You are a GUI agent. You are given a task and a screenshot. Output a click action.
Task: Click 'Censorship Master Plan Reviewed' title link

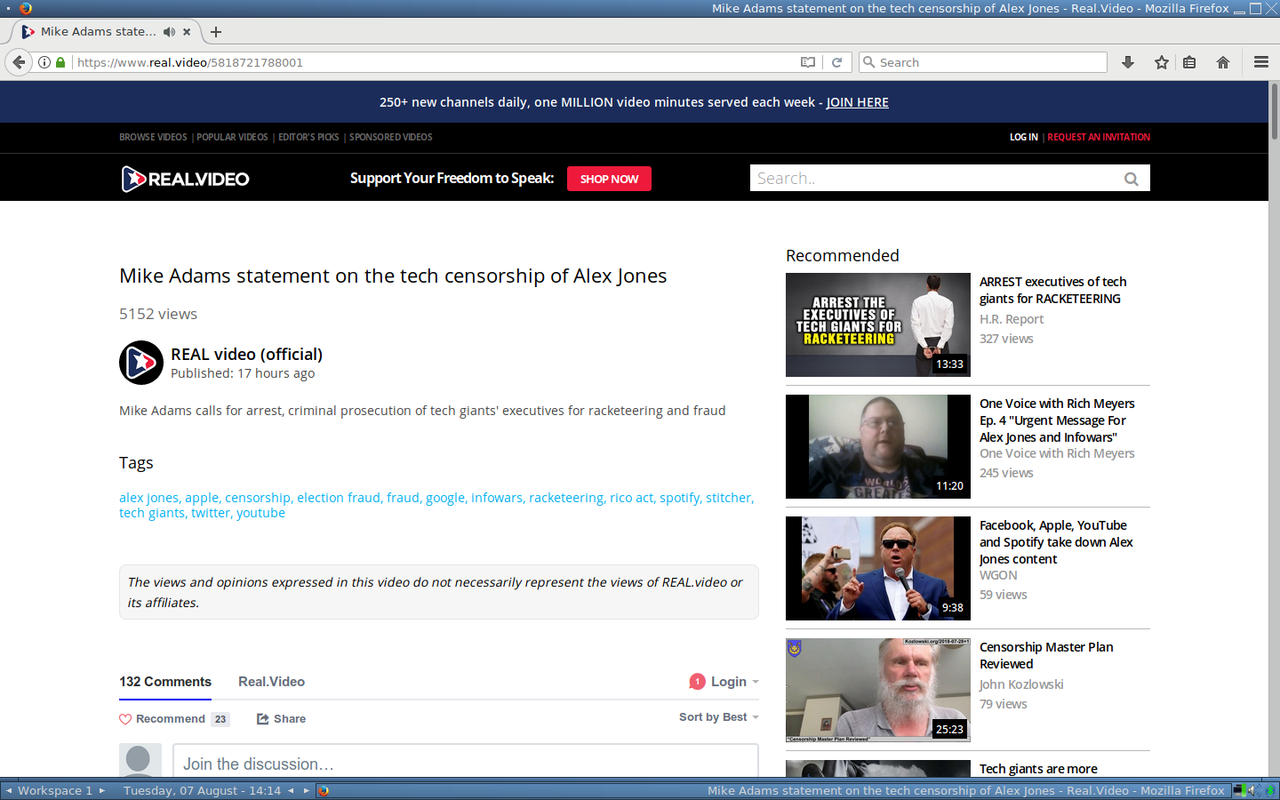[1046, 655]
